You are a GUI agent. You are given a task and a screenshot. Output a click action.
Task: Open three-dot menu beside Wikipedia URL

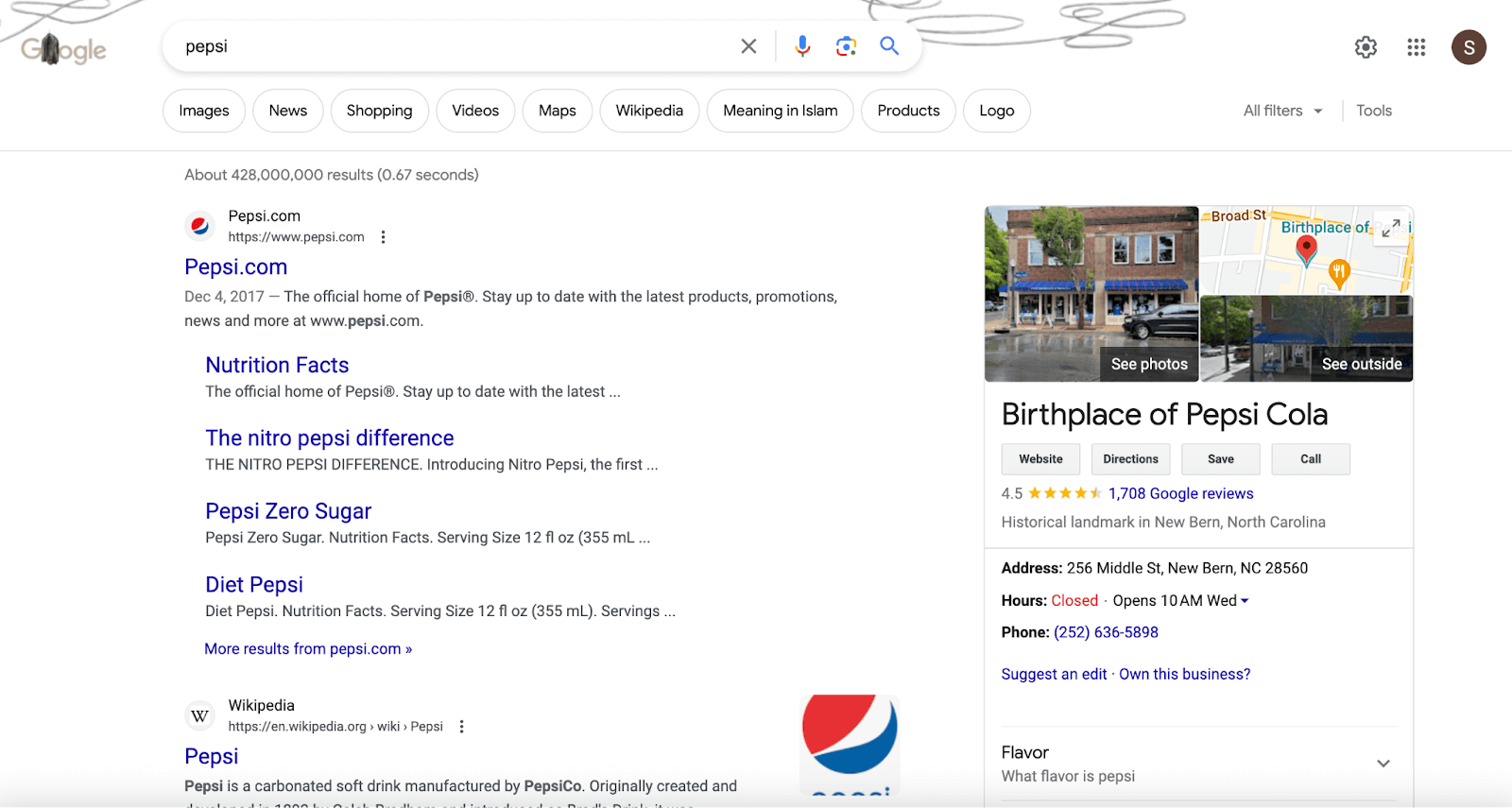click(x=461, y=727)
